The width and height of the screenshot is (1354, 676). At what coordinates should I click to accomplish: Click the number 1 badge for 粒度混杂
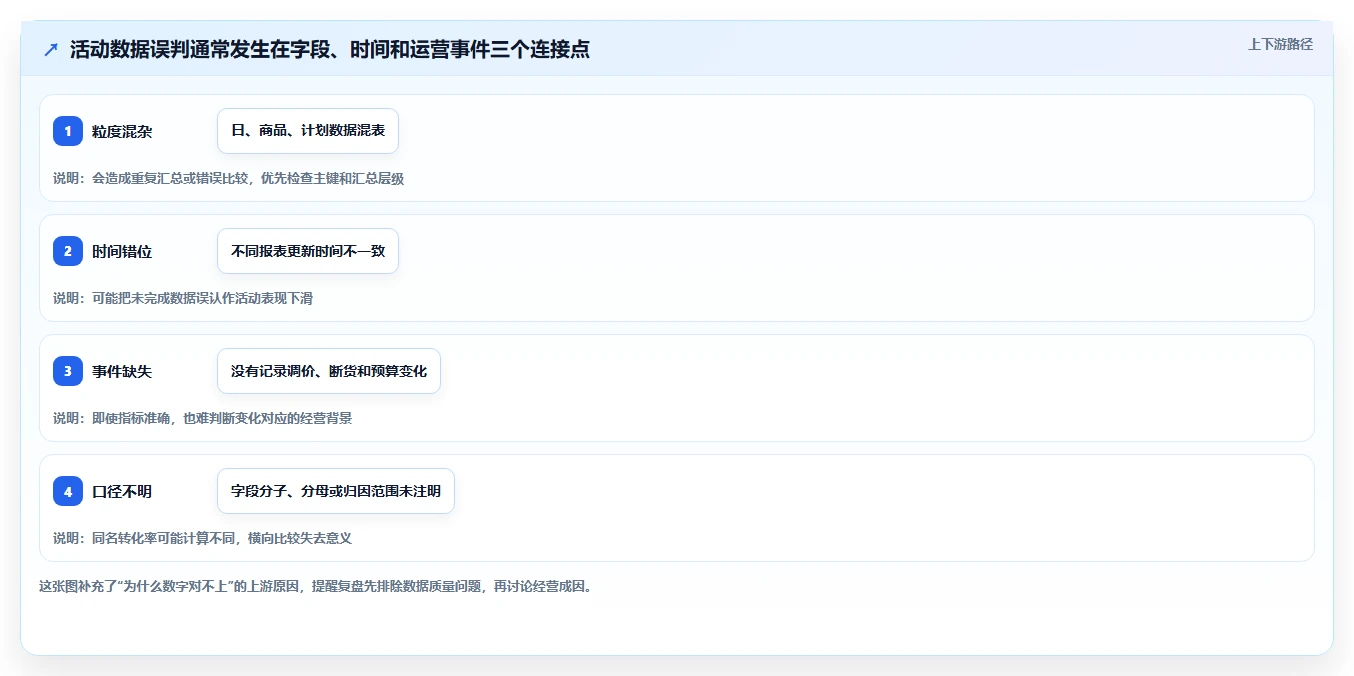(x=68, y=131)
